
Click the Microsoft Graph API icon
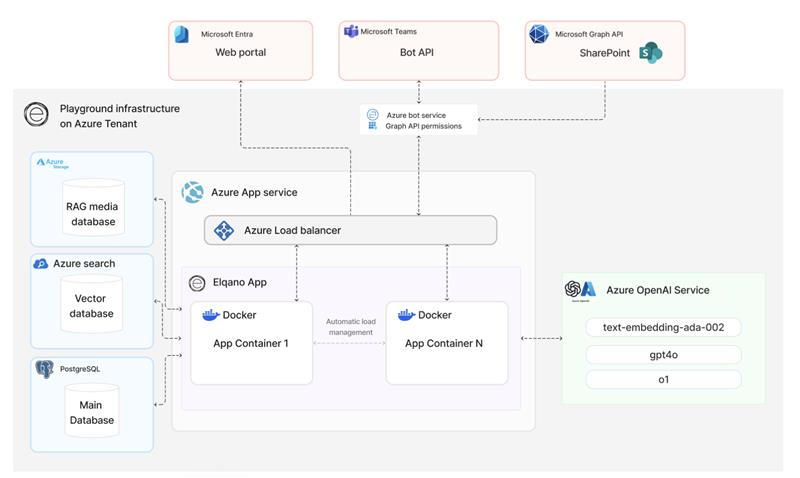tap(539, 34)
